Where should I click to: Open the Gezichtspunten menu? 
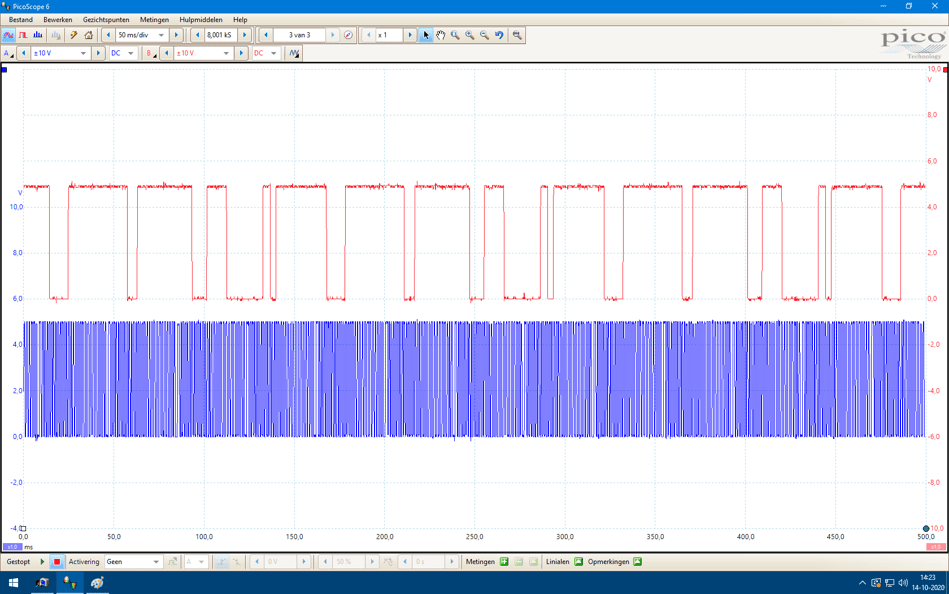[106, 19]
